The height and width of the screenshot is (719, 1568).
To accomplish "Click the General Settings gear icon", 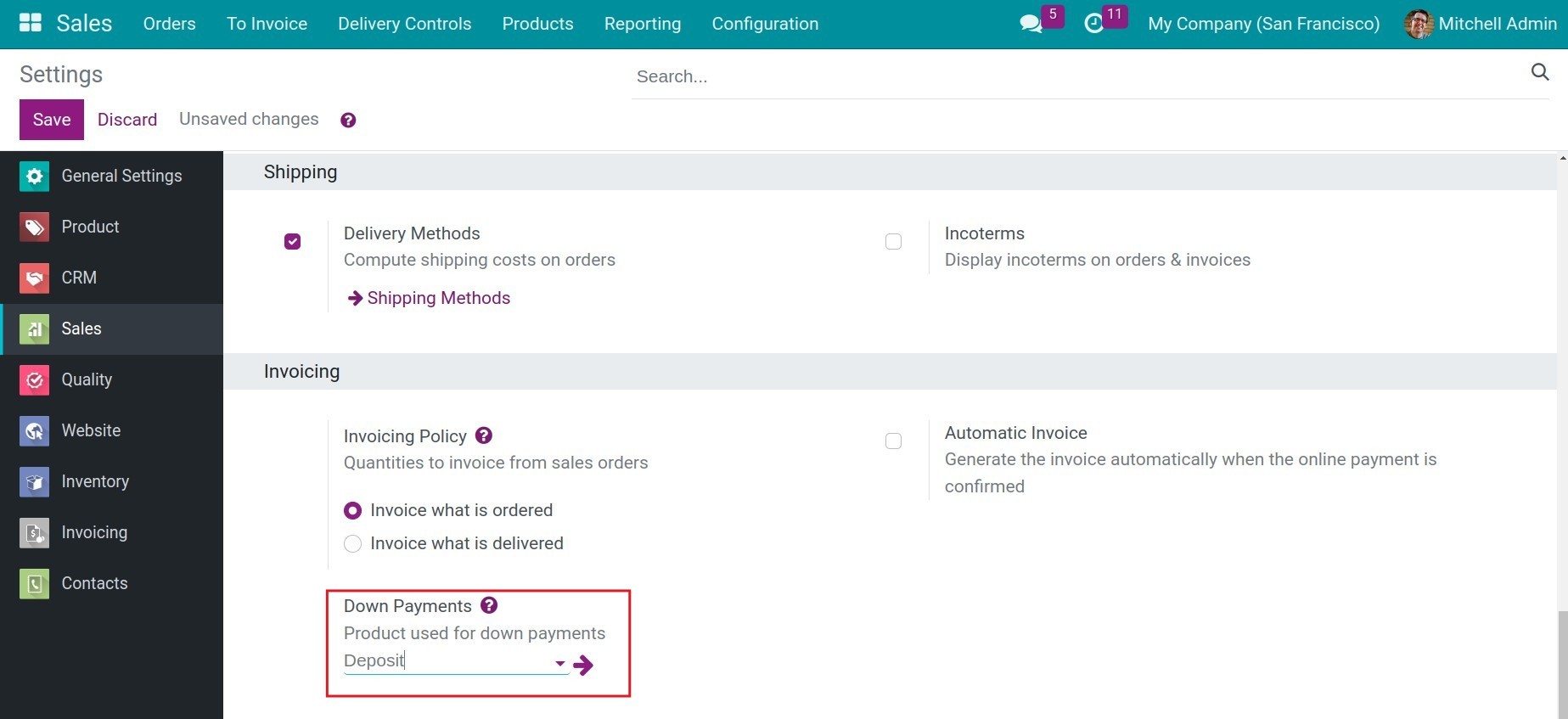I will (x=34, y=176).
